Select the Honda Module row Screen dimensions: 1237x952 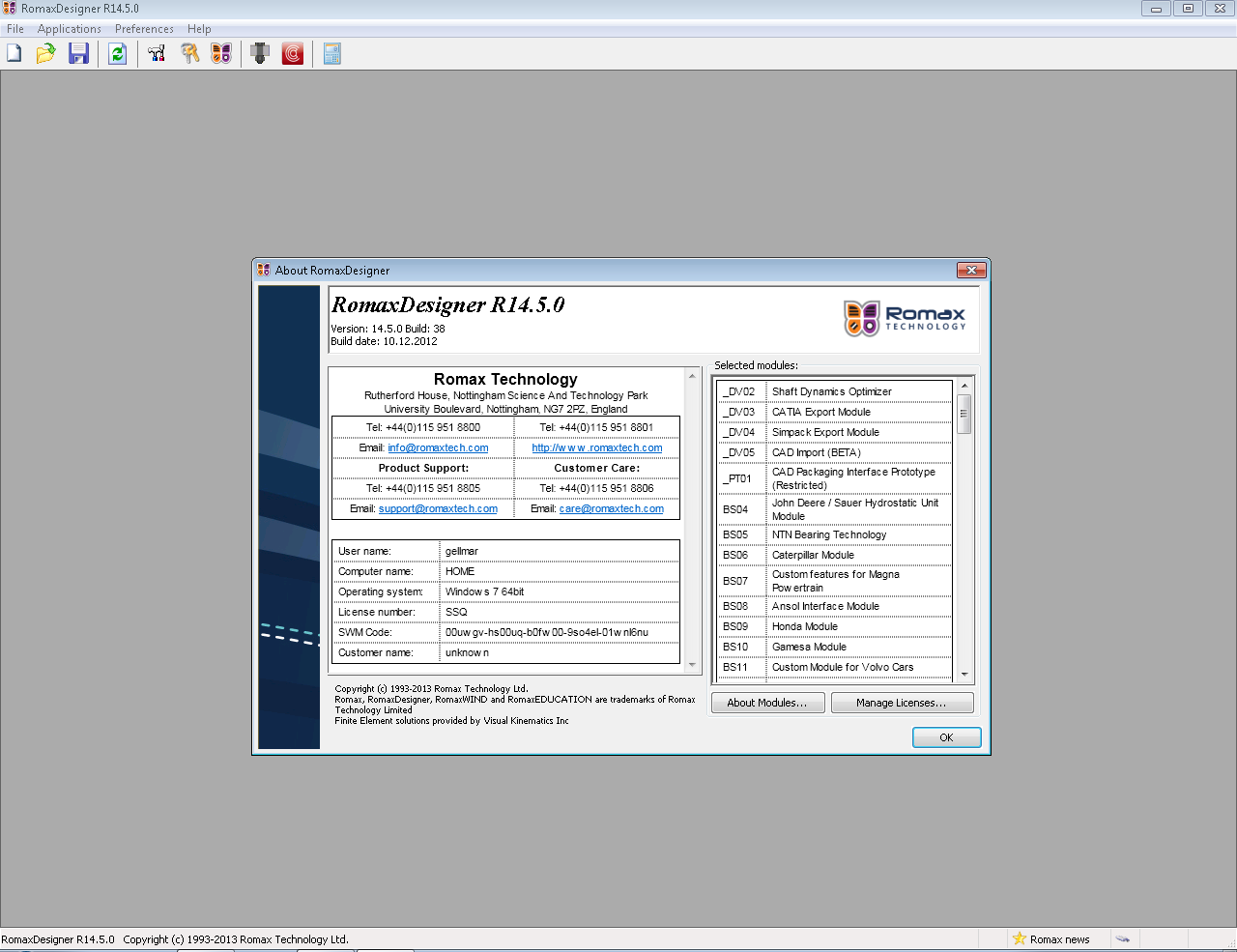(835, 626)
